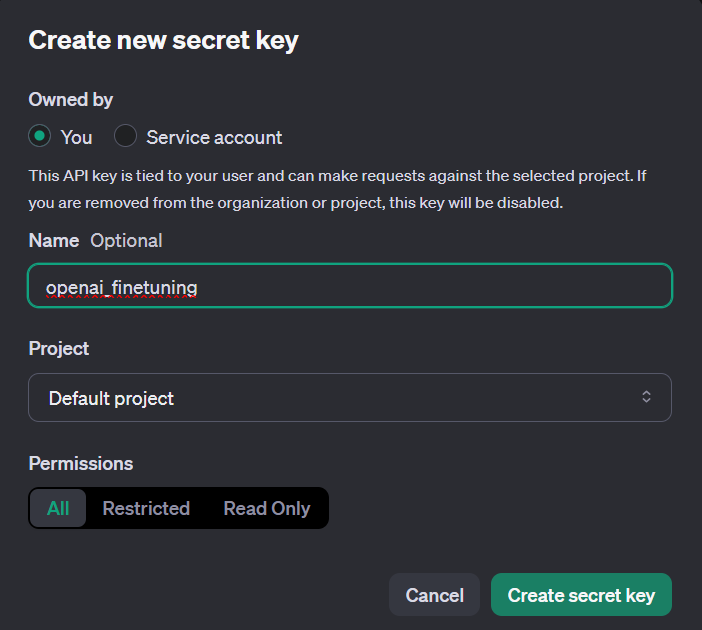
Task: Open the Project dropdown
Action: coord(349,398)
